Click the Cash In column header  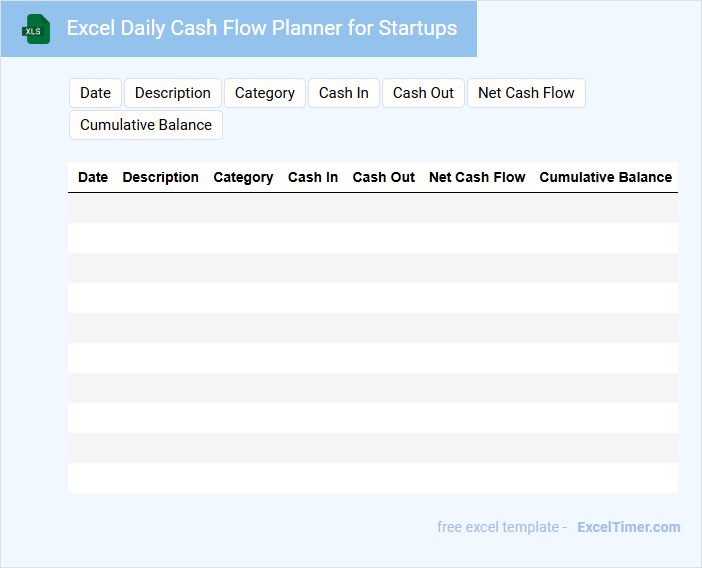coord(313,177)
